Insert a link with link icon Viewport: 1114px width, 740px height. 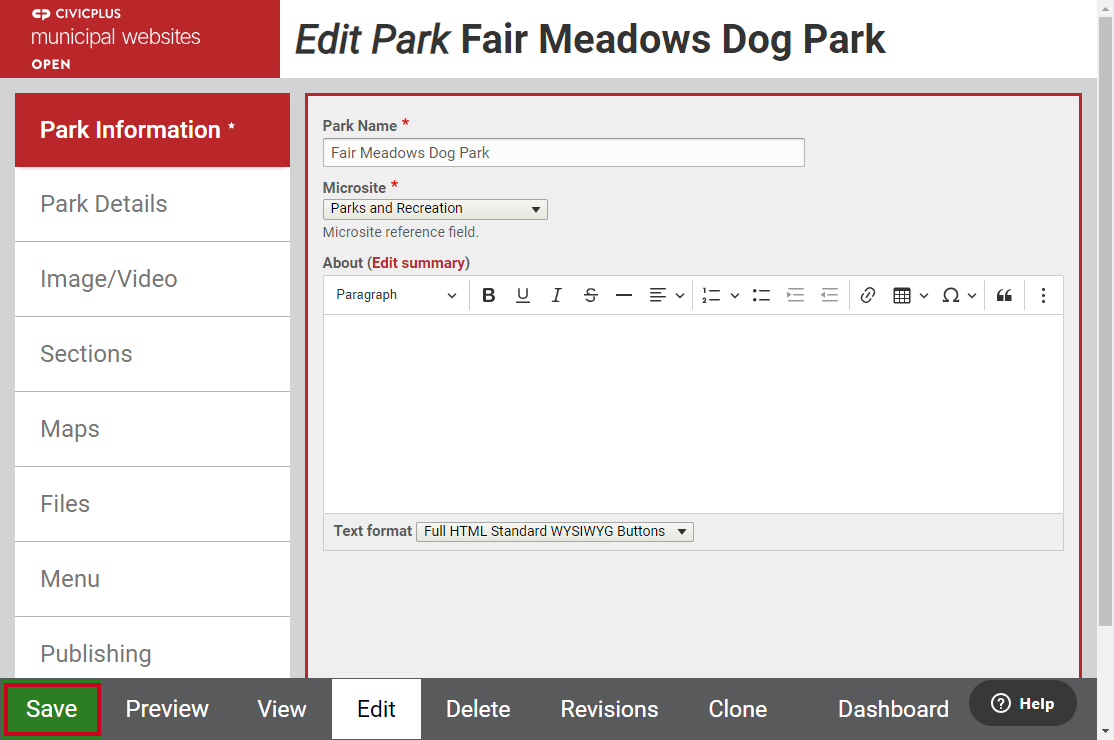(x=867, y=295)
